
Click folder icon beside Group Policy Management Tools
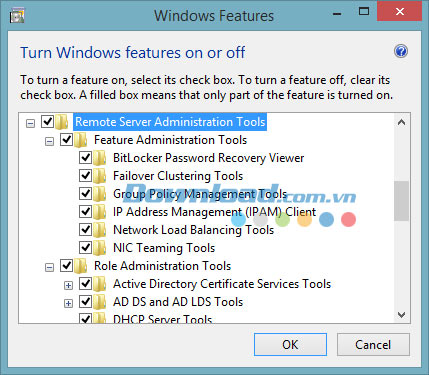pos(100,194)
